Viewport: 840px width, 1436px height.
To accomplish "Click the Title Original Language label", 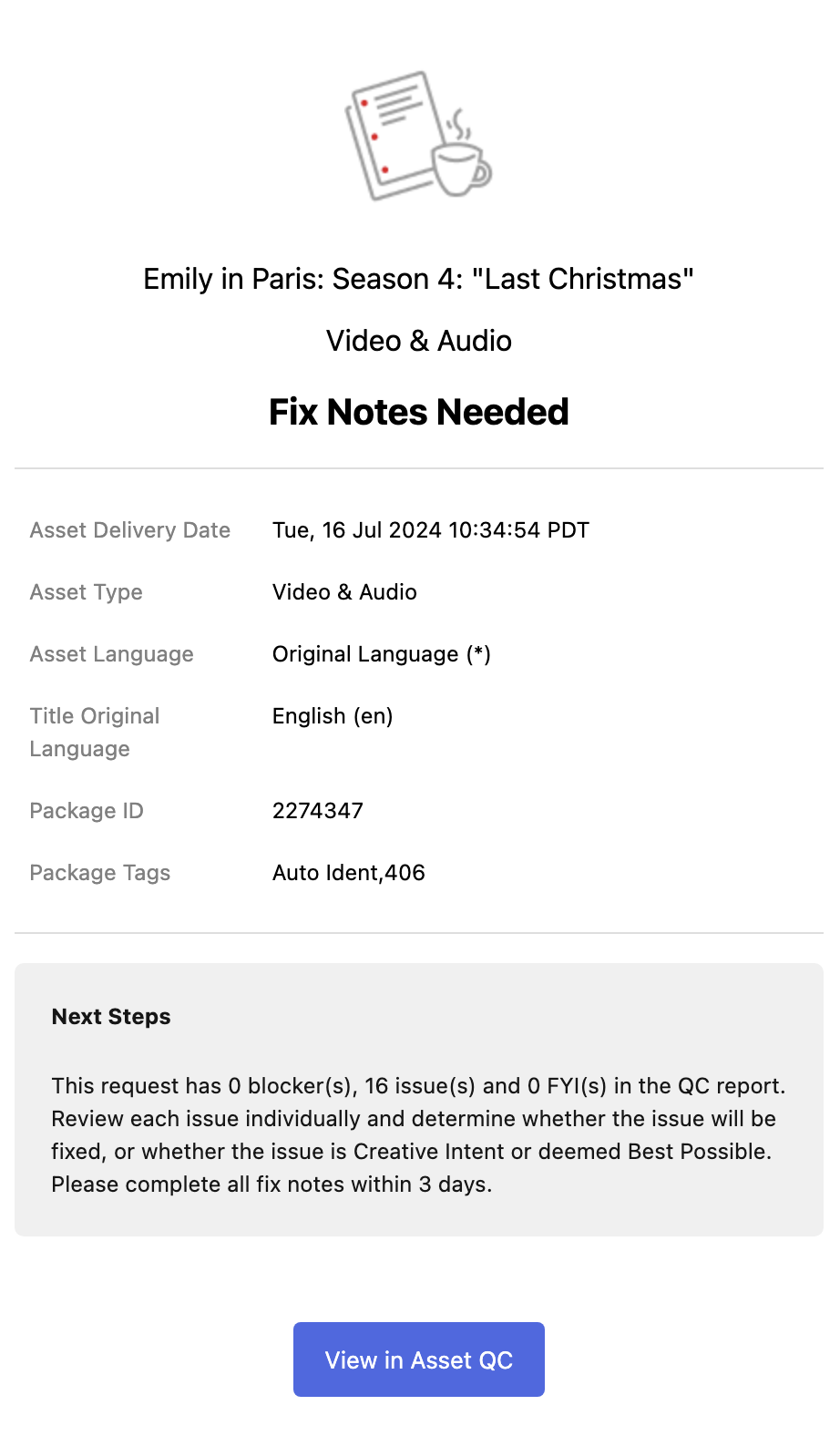I will [x=95, y=733].
